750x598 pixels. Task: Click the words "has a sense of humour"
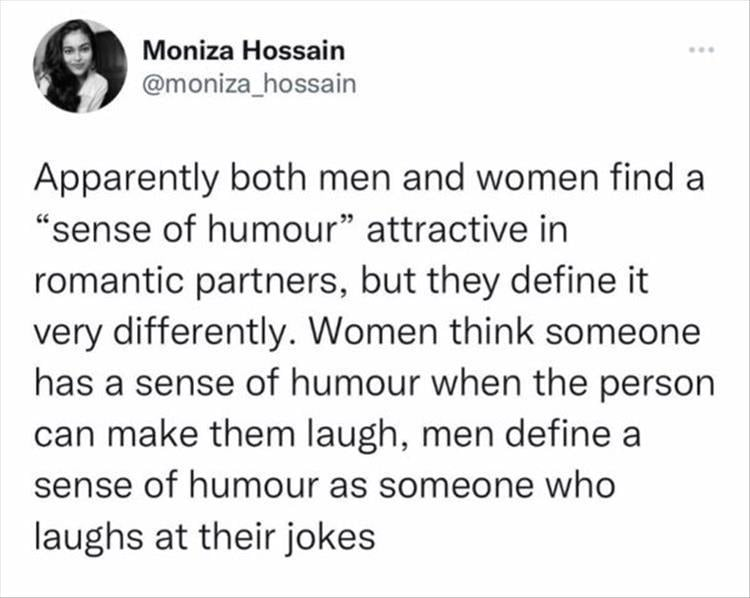tap(227, 383)
